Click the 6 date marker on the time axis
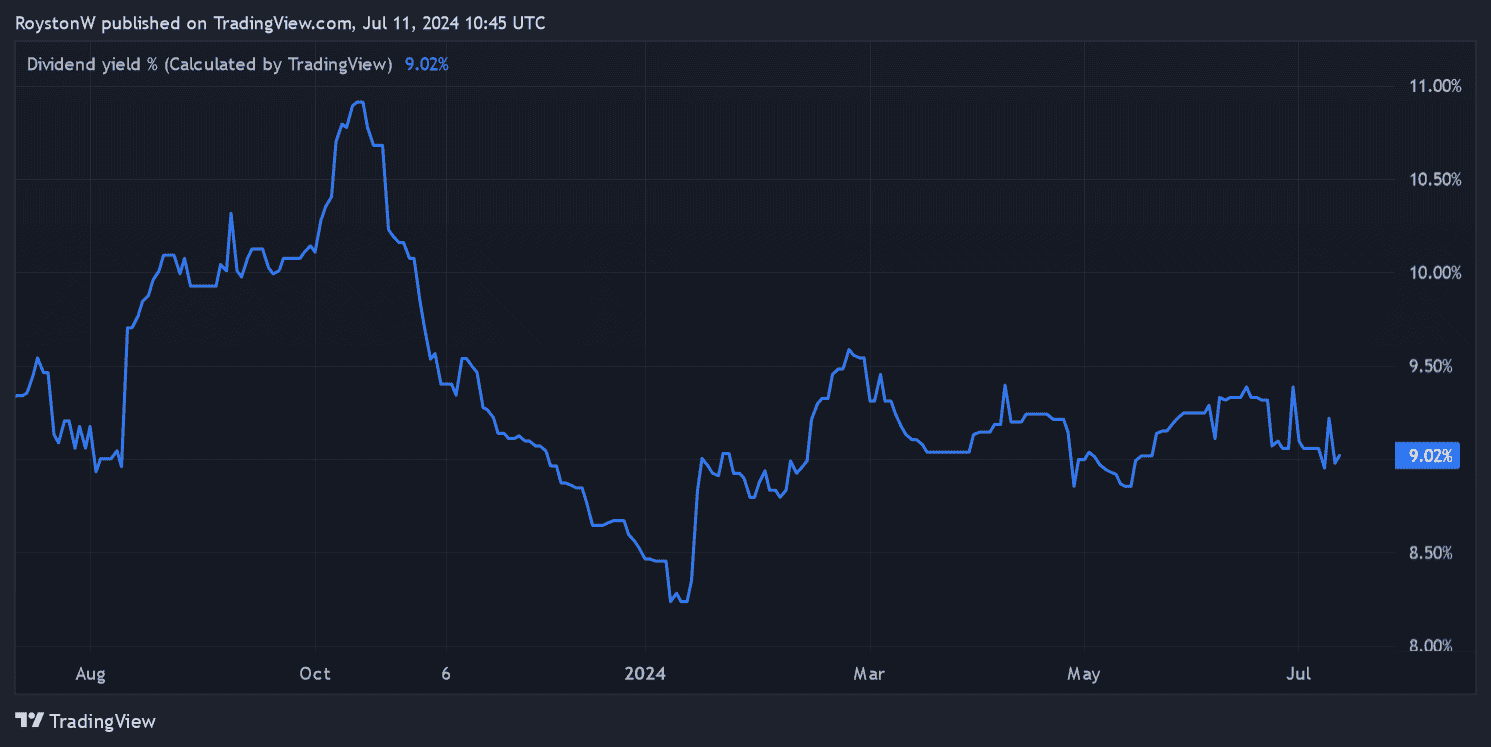This screenshot has width=1491, height=747. (x=446, y=674)
